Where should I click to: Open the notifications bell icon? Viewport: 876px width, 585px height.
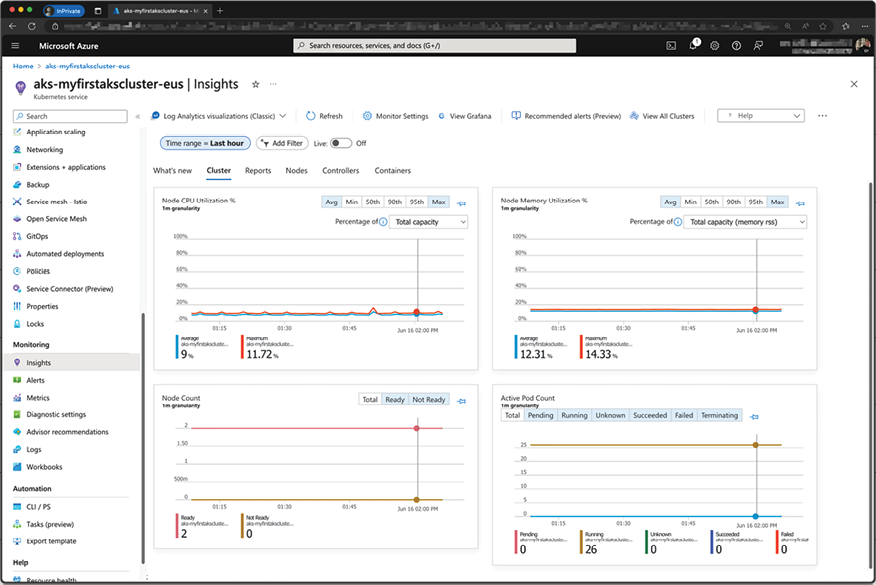(693, 46)
